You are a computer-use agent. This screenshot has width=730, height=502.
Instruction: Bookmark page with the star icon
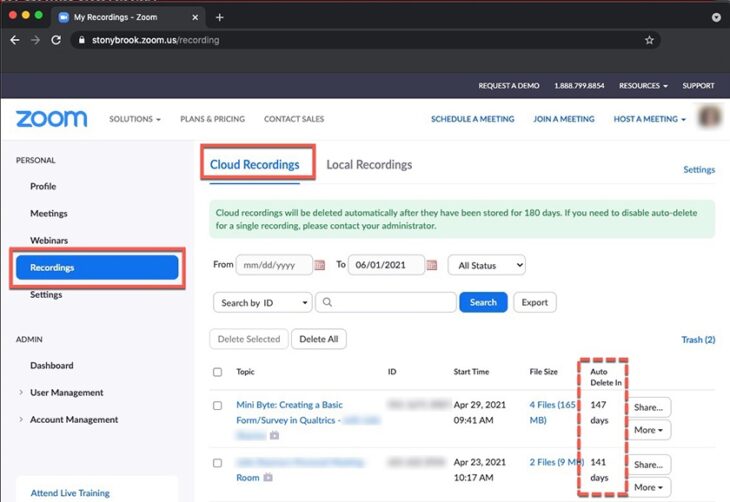(x=649, y=40)
